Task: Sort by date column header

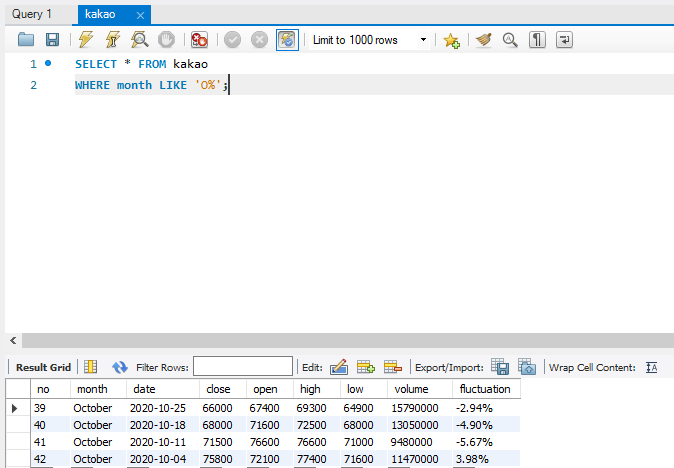Action: coord(163,389)
